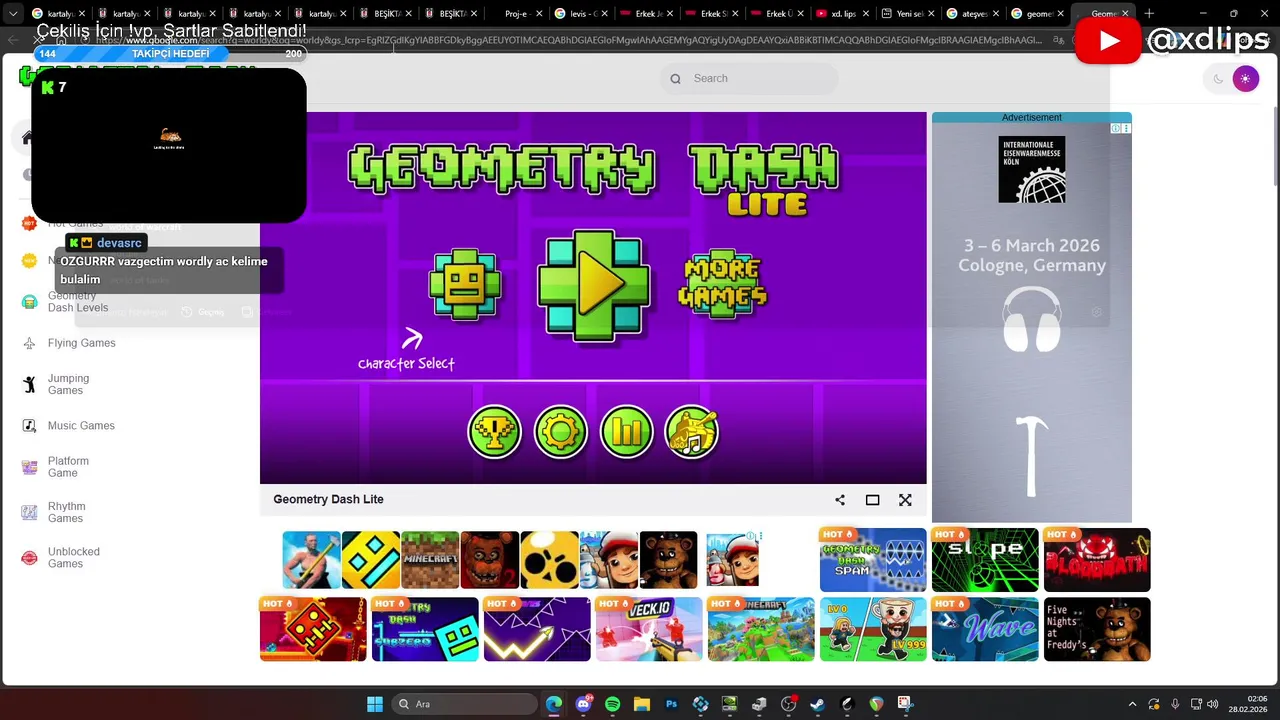This screenshot has height=720, width=1280.
Task: Open the Five Nights at Freddy's thumbnail
Action: tap(1097, 629)
